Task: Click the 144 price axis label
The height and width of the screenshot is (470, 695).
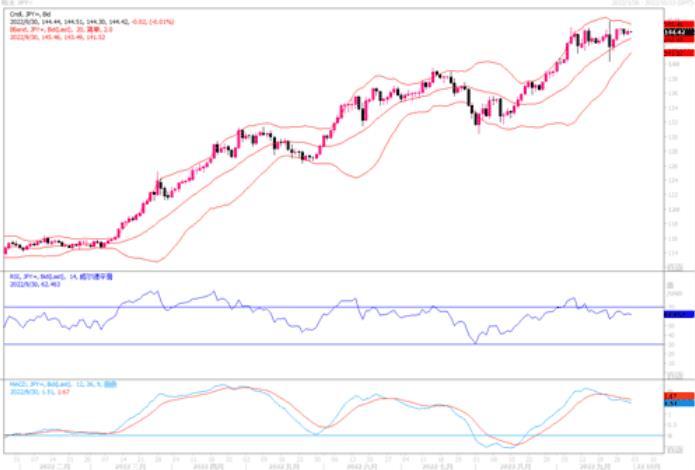Action: coord(673,64)
